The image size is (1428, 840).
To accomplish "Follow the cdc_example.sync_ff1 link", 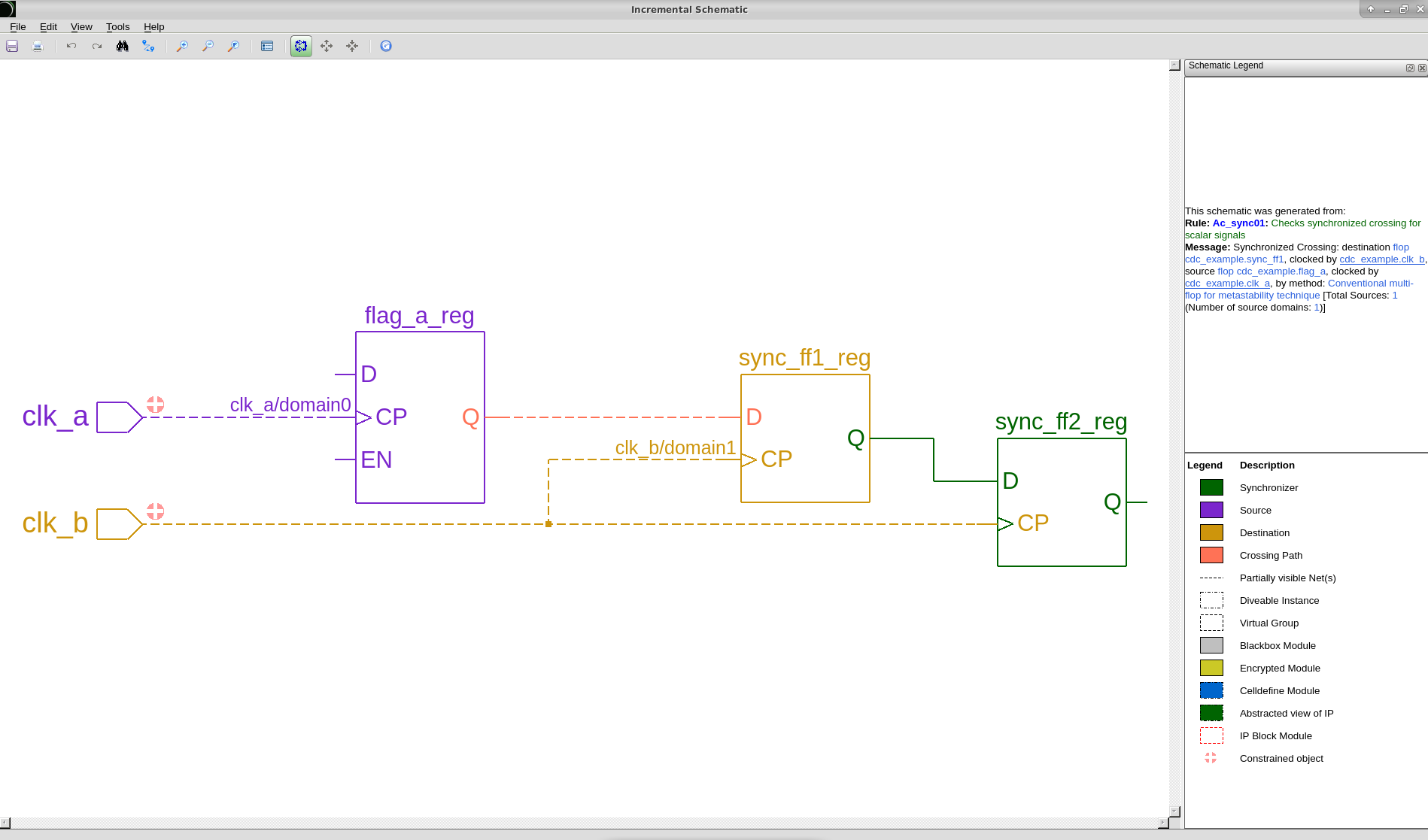I will point(1235,259).
